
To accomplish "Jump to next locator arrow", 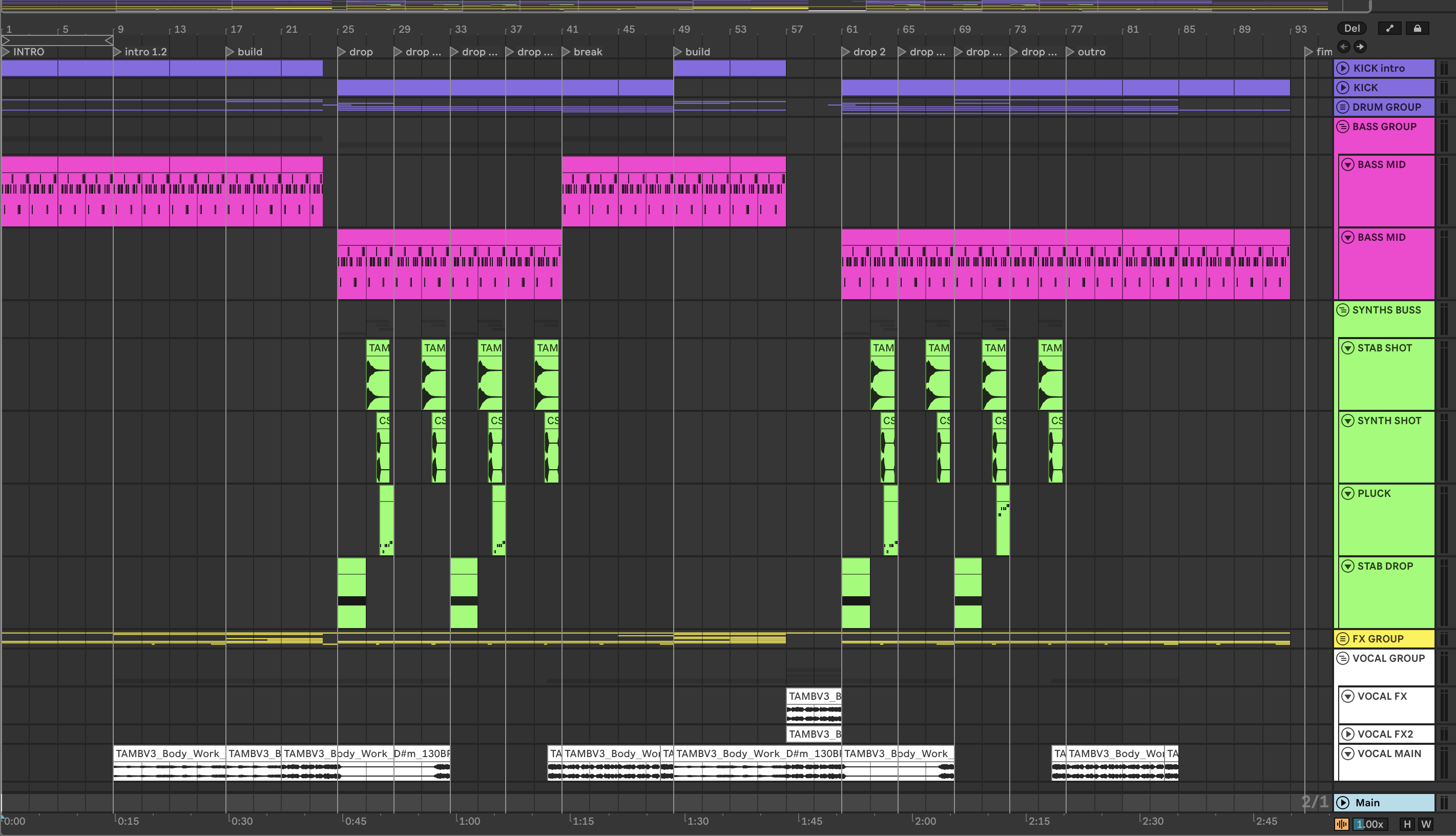I will tap(1360, 47).
